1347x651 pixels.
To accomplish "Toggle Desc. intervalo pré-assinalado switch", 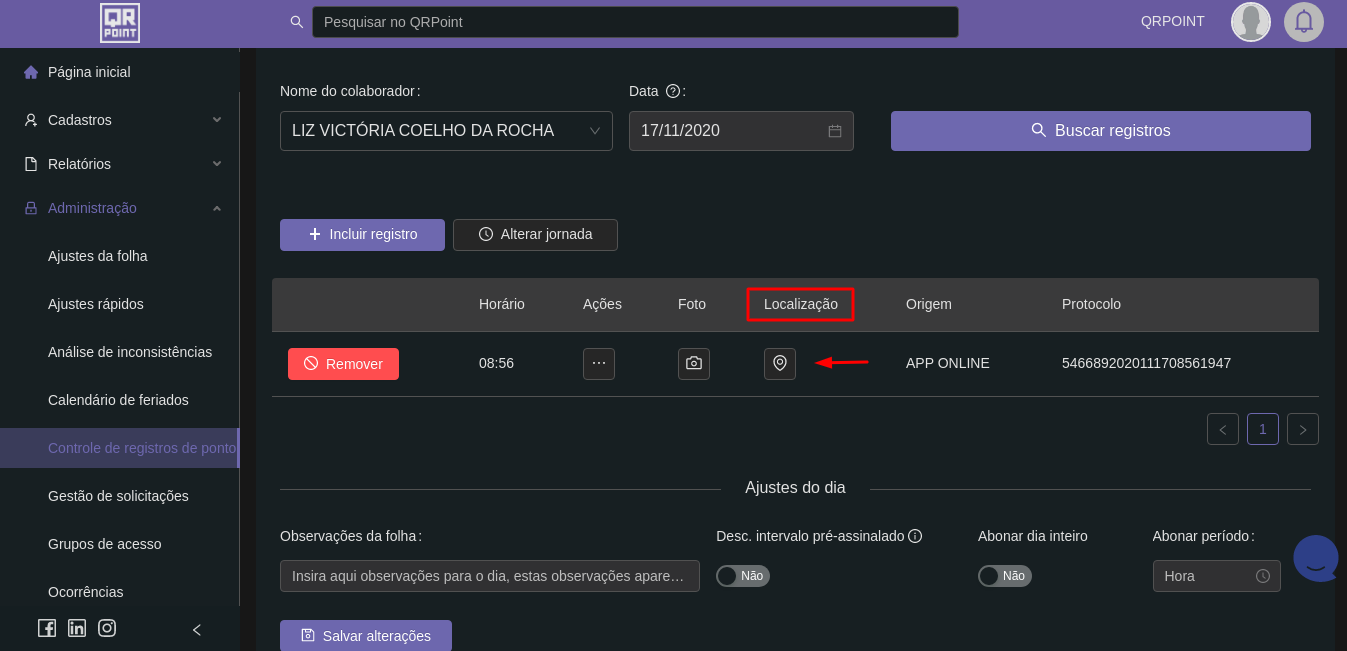I will tap(743, 576).
